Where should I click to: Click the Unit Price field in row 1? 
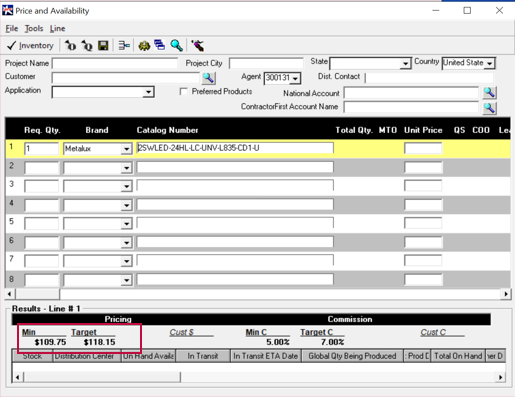point(423,148)
